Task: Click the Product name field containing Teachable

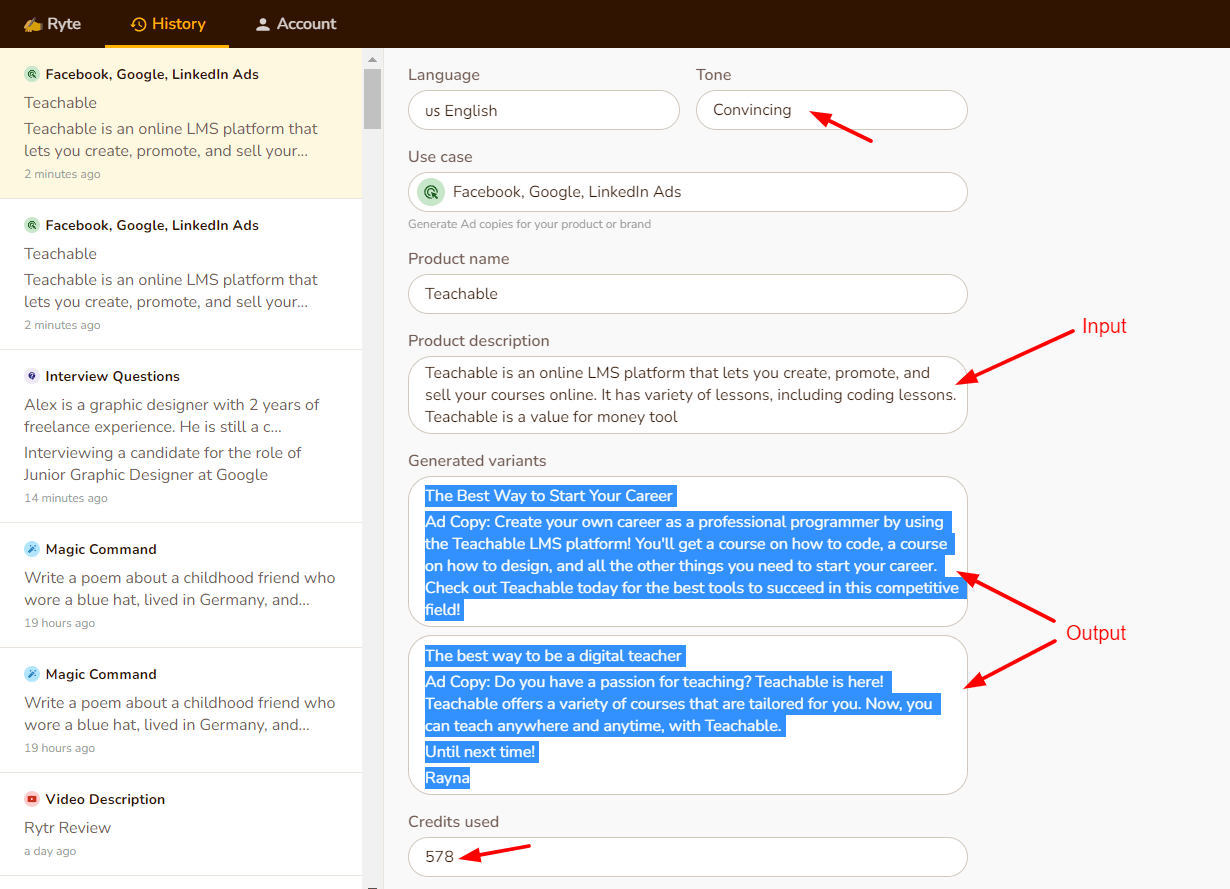Action: 687,294
